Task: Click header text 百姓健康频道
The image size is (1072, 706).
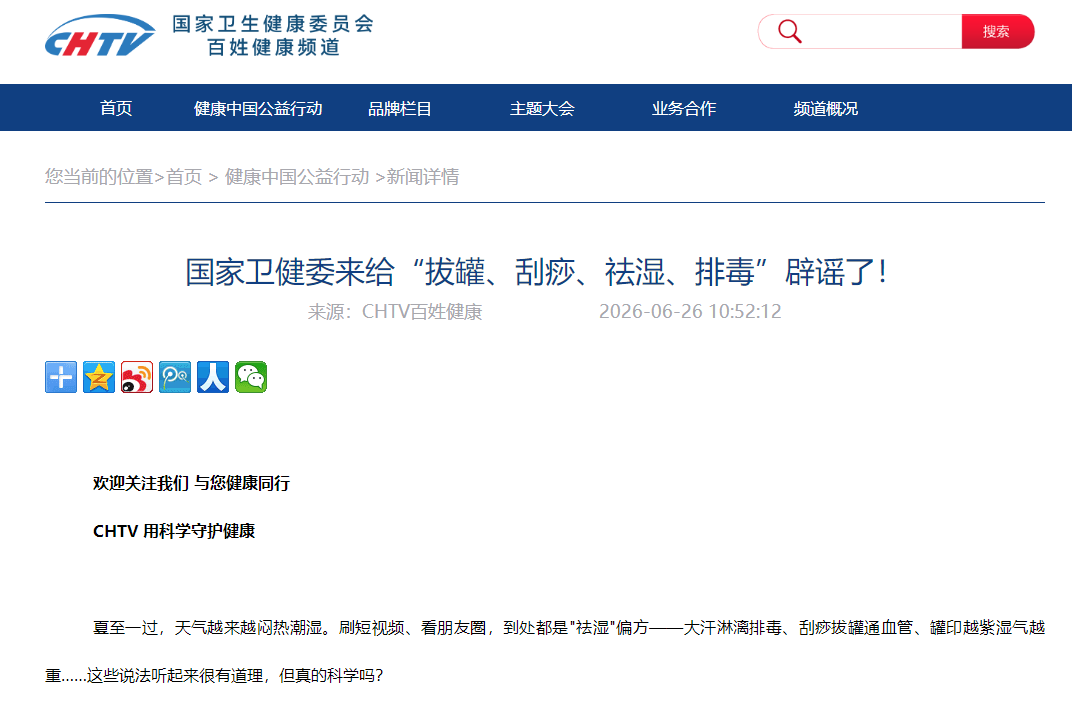Action: coord(273,47)
